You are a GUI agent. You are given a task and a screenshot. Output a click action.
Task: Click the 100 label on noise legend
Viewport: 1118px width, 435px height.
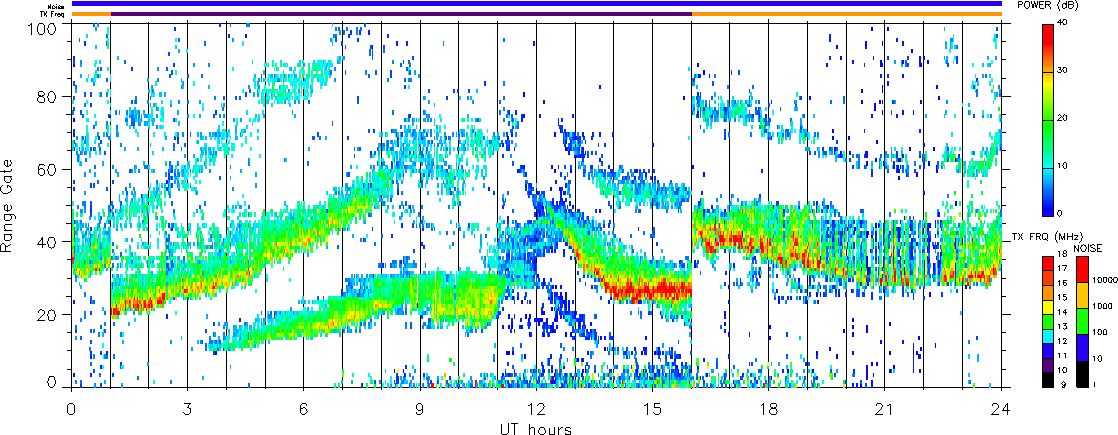(x=1098, y=332)
